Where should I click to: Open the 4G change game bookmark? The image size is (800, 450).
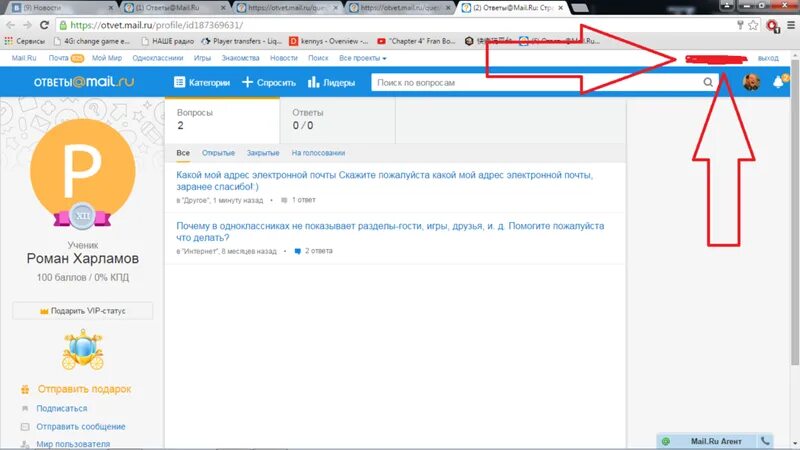[92, 41]
